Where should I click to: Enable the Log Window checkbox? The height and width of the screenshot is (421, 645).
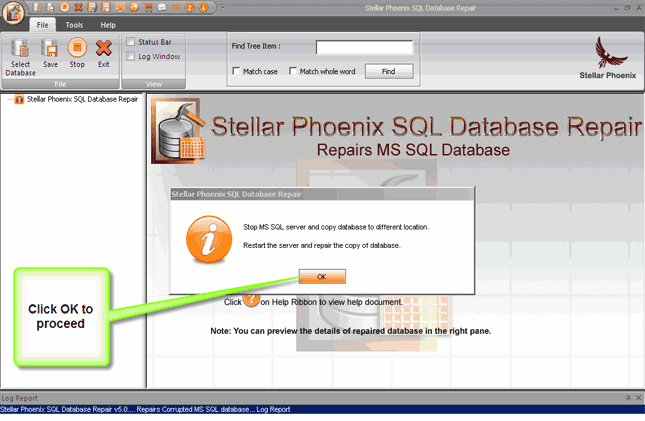[130, 56]
